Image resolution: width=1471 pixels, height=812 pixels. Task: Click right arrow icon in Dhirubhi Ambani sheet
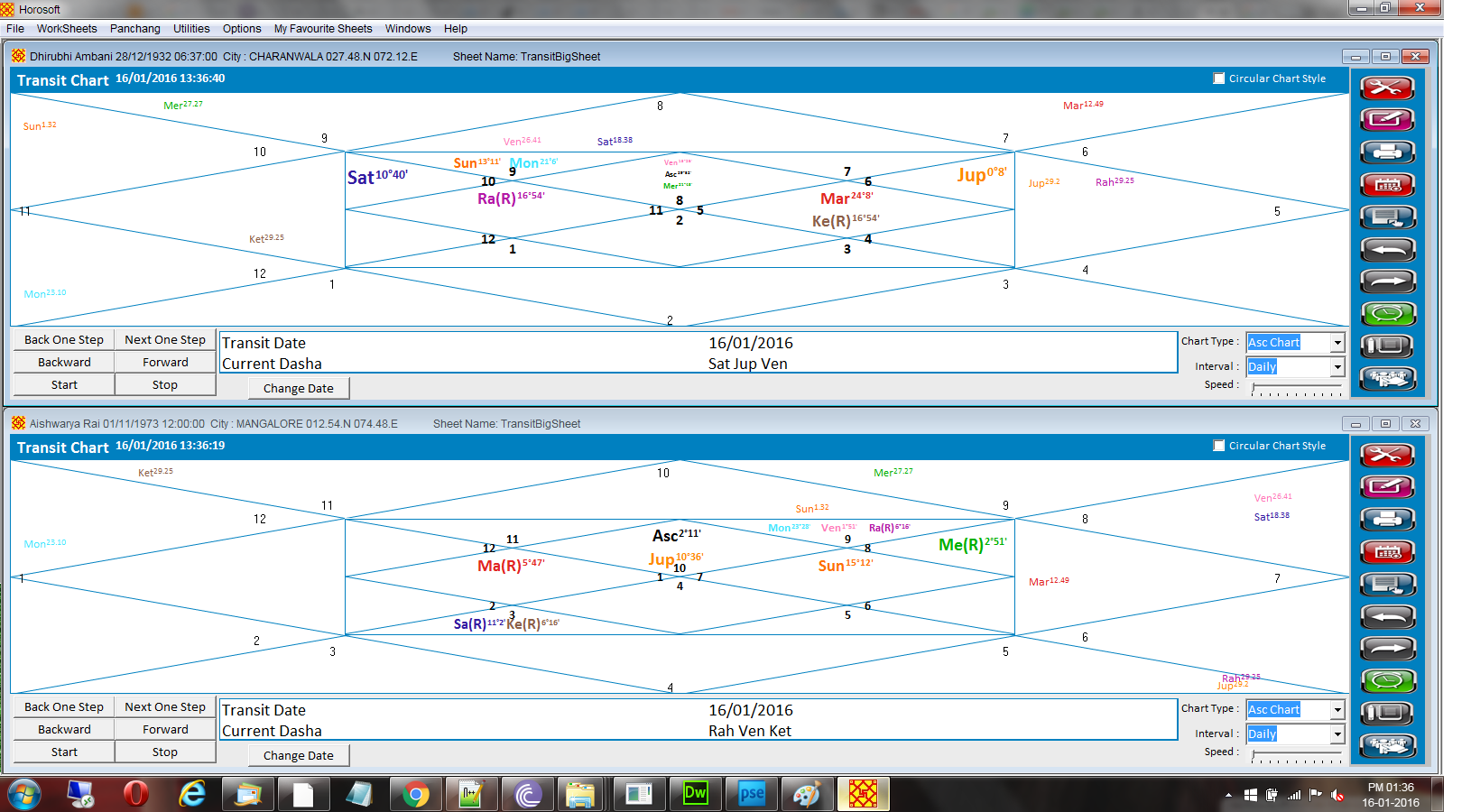(1387, 281)
